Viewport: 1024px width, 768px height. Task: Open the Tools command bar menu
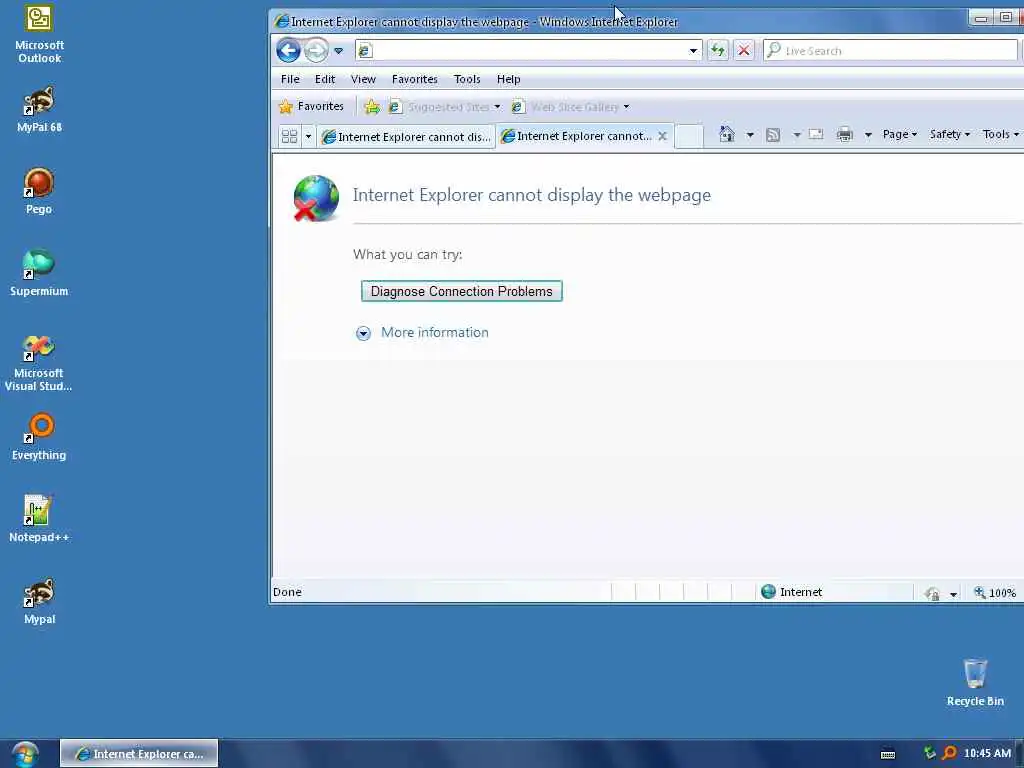click(x=1000, y=135)
